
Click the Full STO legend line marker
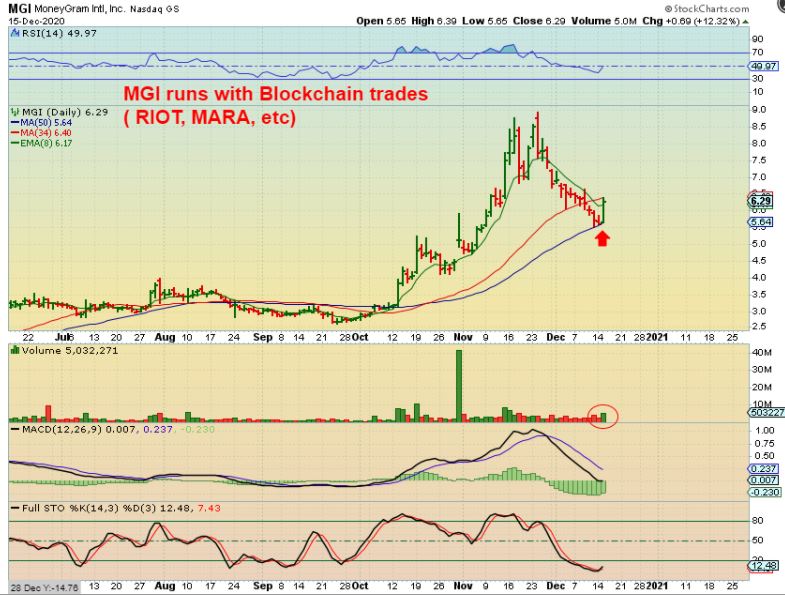15,508
